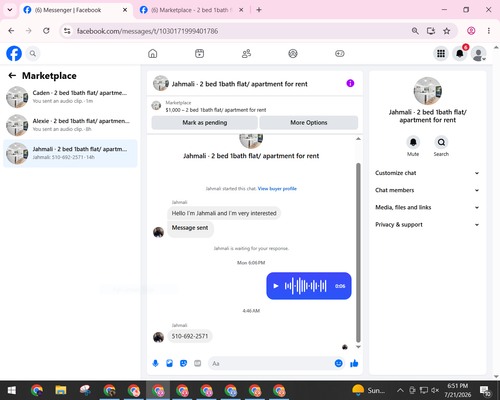This screenshot has height=400, width=500.
Task: Click the More Options button
Action: click(309, 123)
